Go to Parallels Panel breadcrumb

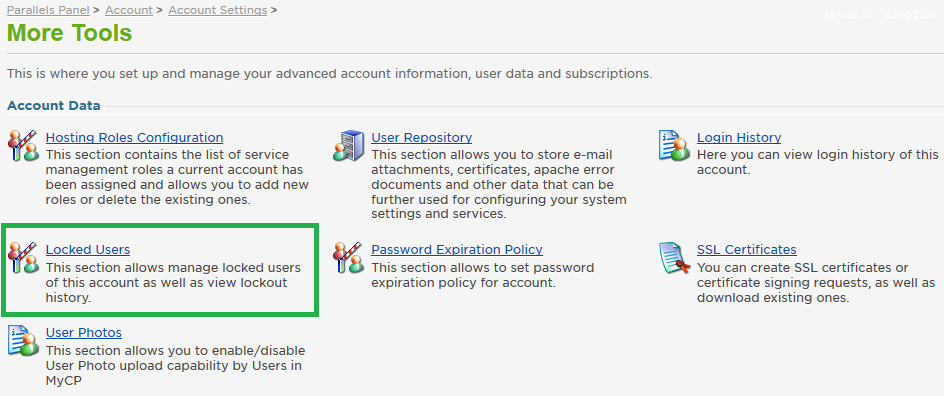coord(48,10)
